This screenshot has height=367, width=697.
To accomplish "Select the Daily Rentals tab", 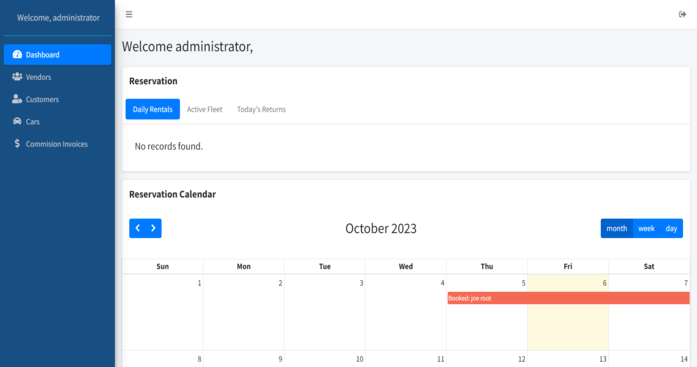I will 152,109.
